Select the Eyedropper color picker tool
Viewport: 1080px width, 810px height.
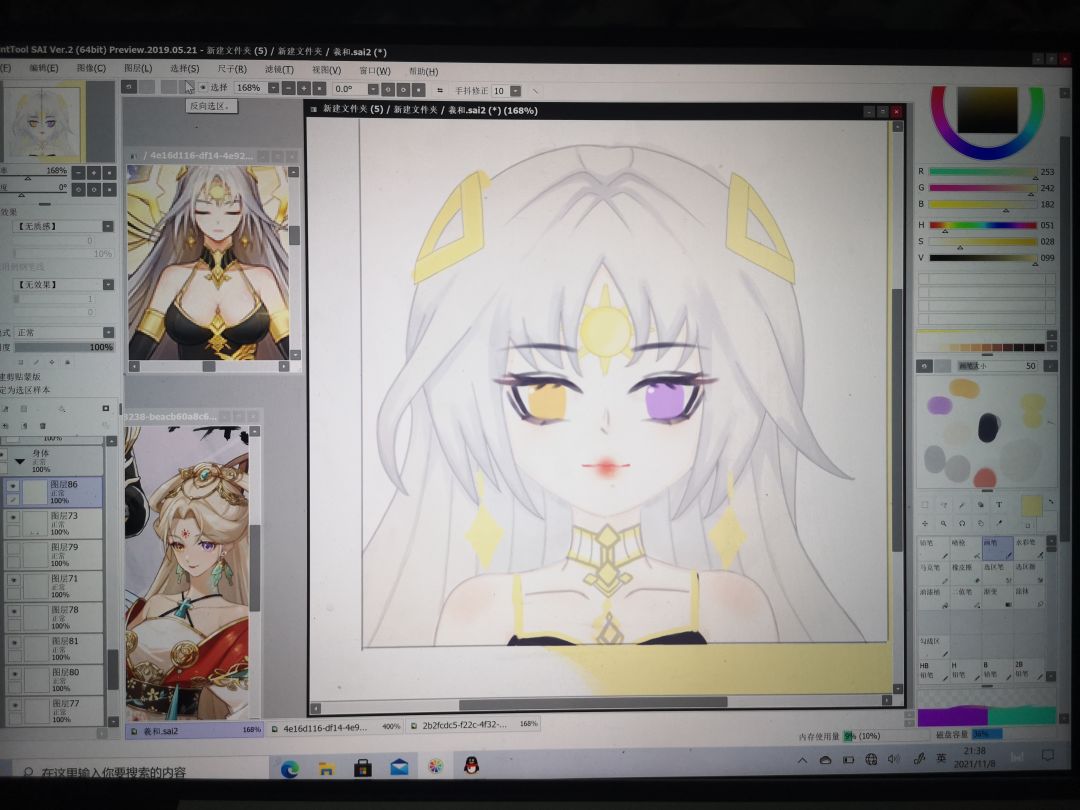(999, 523)
